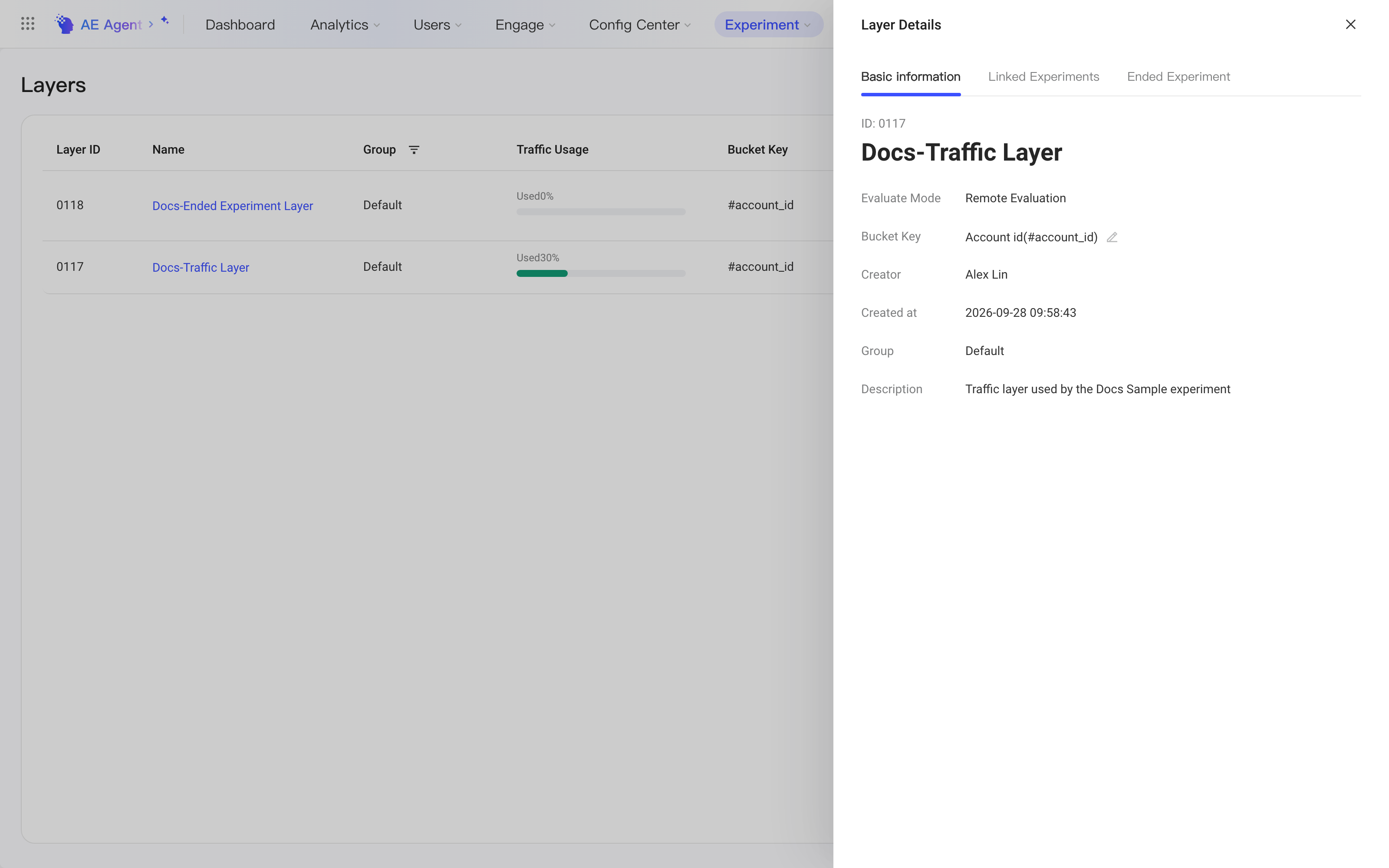The width and height of the screenshot is (1389, 868).
Task: Click layer ID 0117 cell
Action: (70, 267)
